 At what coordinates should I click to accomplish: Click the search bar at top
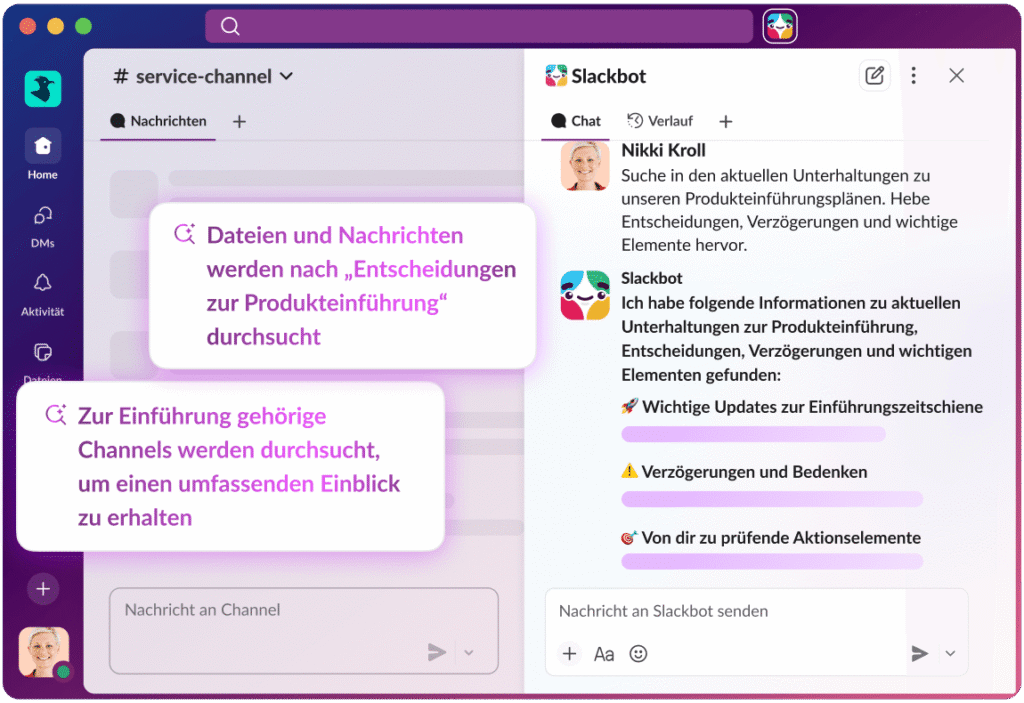pos(479,26)
